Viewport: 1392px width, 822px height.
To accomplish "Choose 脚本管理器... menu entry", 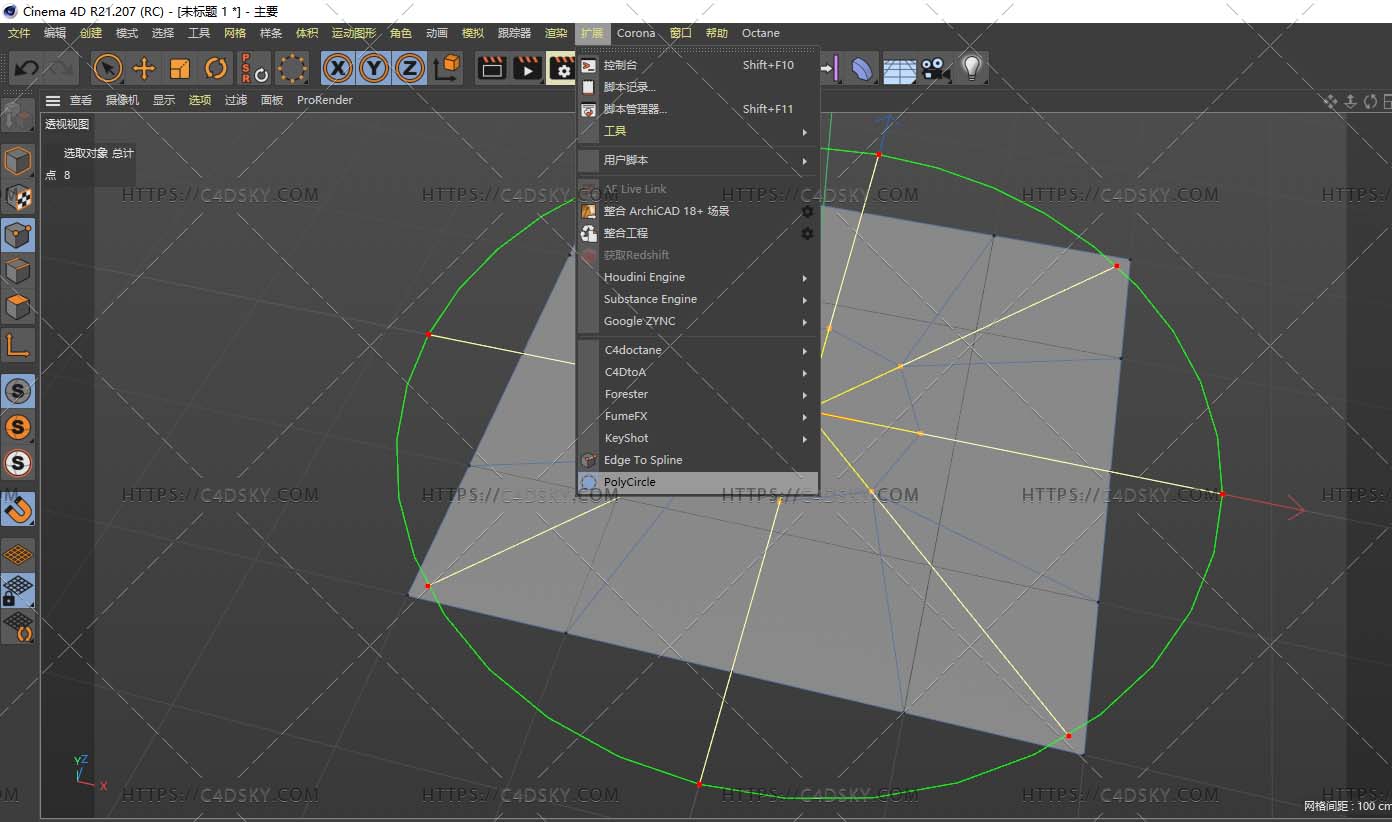I will [698, 109].
